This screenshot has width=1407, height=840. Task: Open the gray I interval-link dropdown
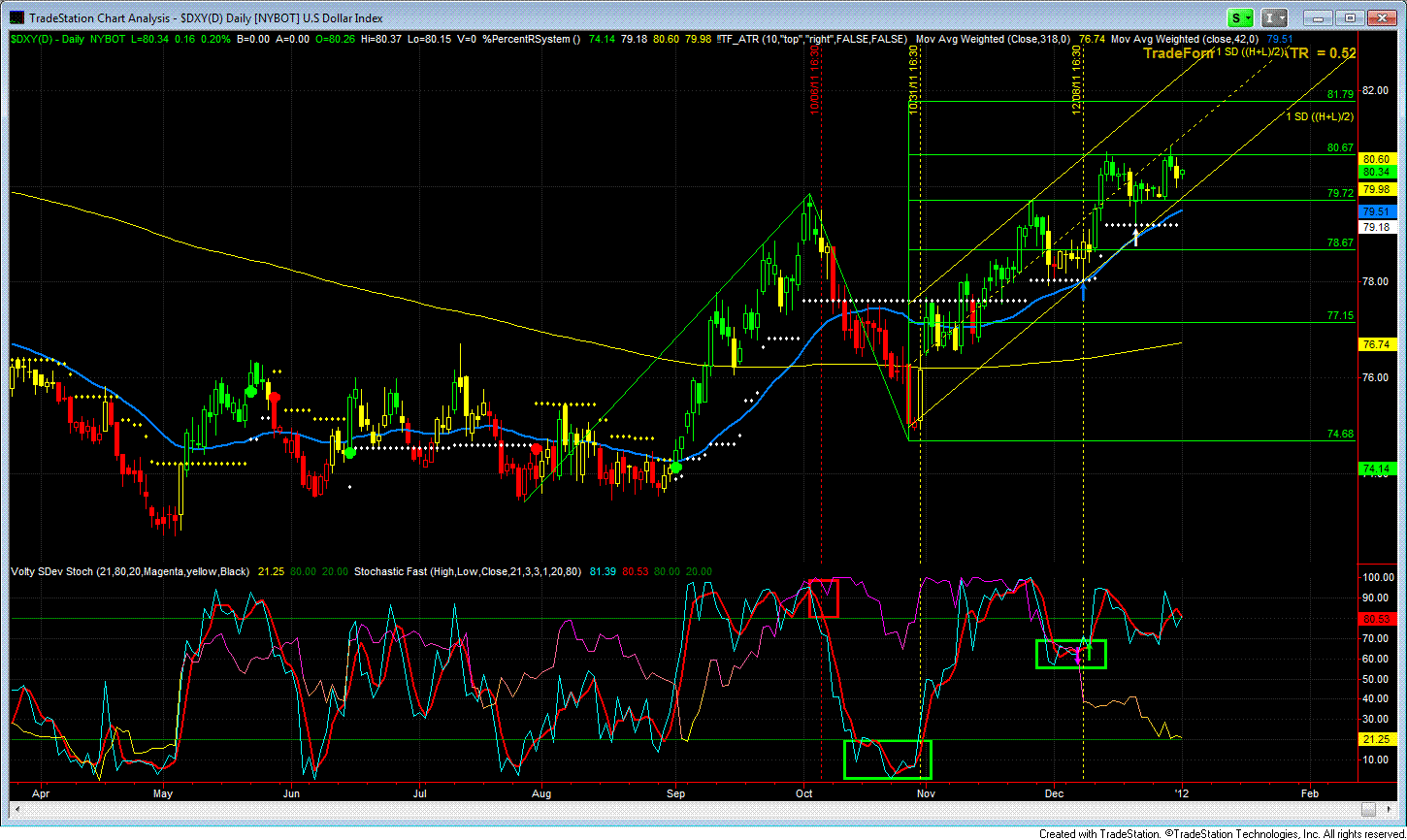[1275, 17]
